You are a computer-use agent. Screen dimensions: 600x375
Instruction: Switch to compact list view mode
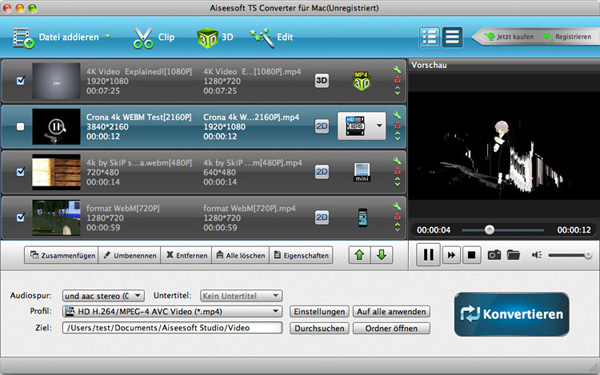452,37
